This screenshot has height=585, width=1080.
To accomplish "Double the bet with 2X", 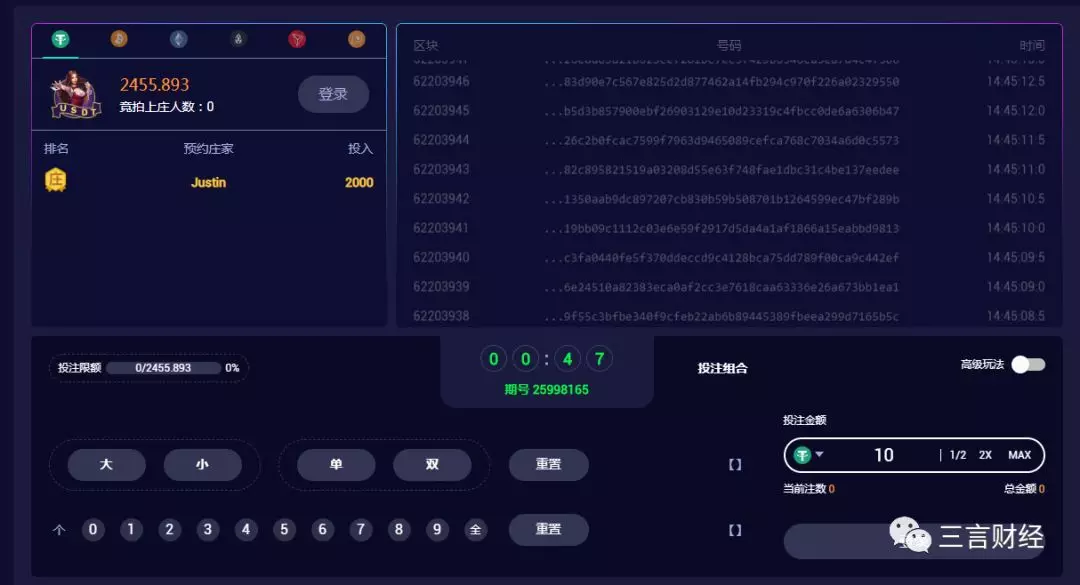I will [x=986, y=455].
